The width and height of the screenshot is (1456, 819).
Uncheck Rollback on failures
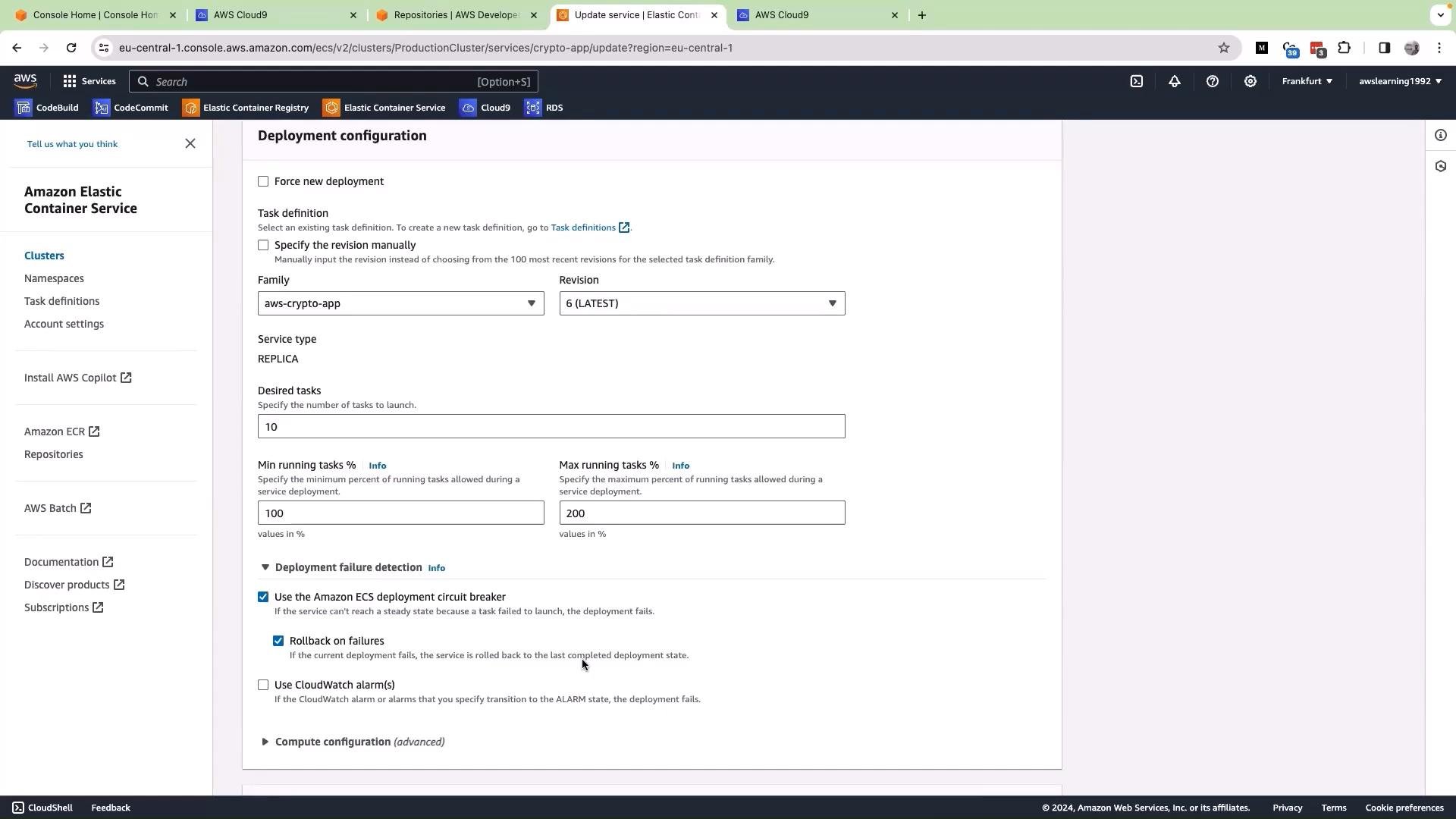point(278,641)
